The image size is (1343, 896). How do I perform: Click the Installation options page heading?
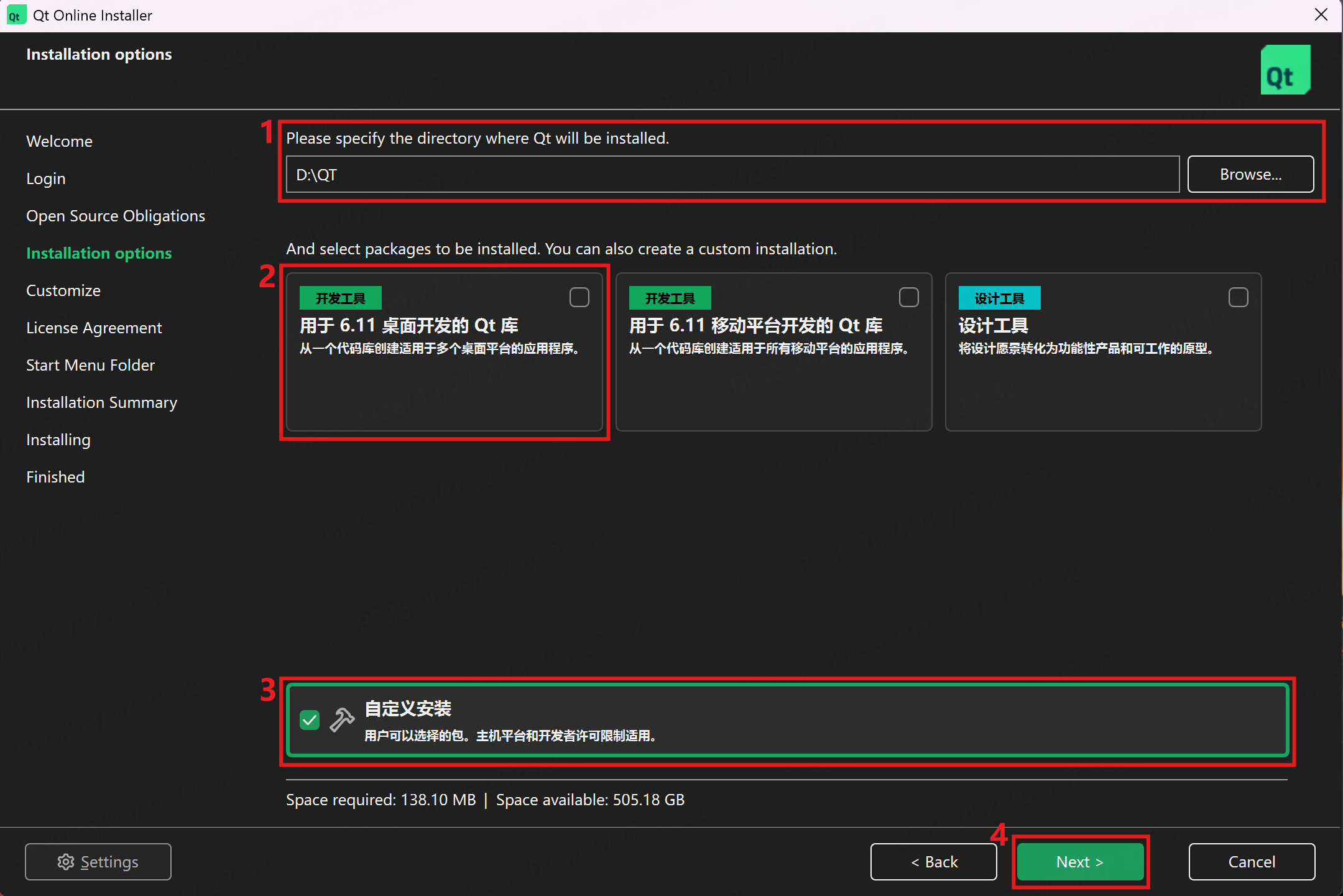(x=99, y=54)
